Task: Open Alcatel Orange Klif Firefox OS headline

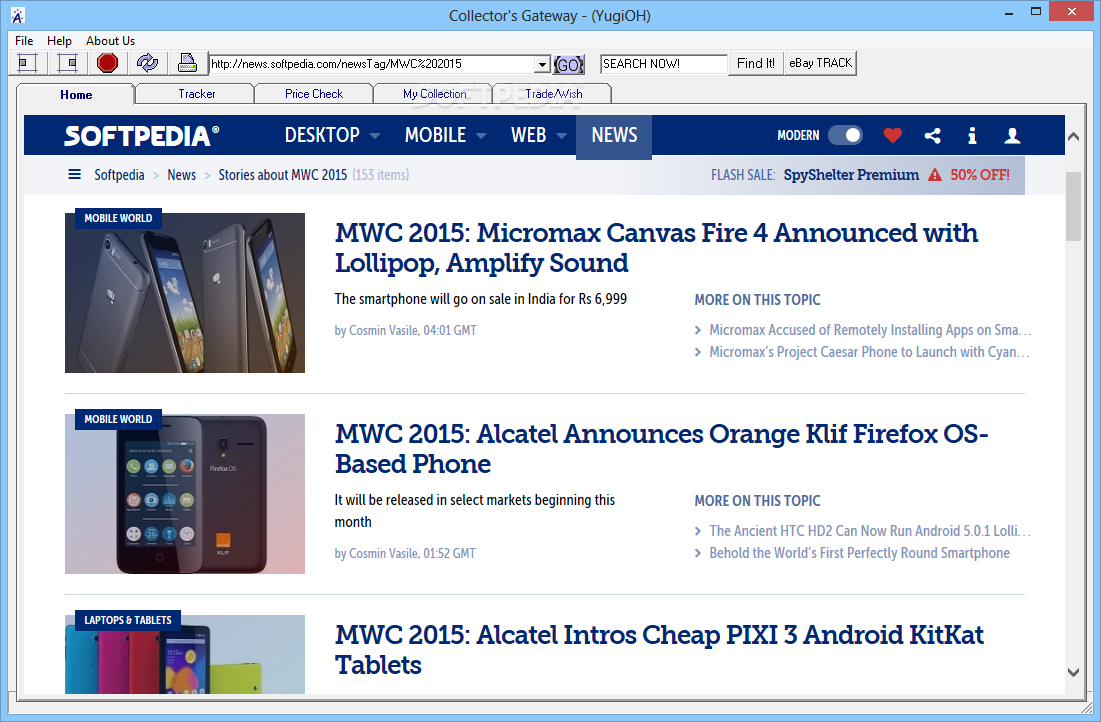Action: coord(661,449)
